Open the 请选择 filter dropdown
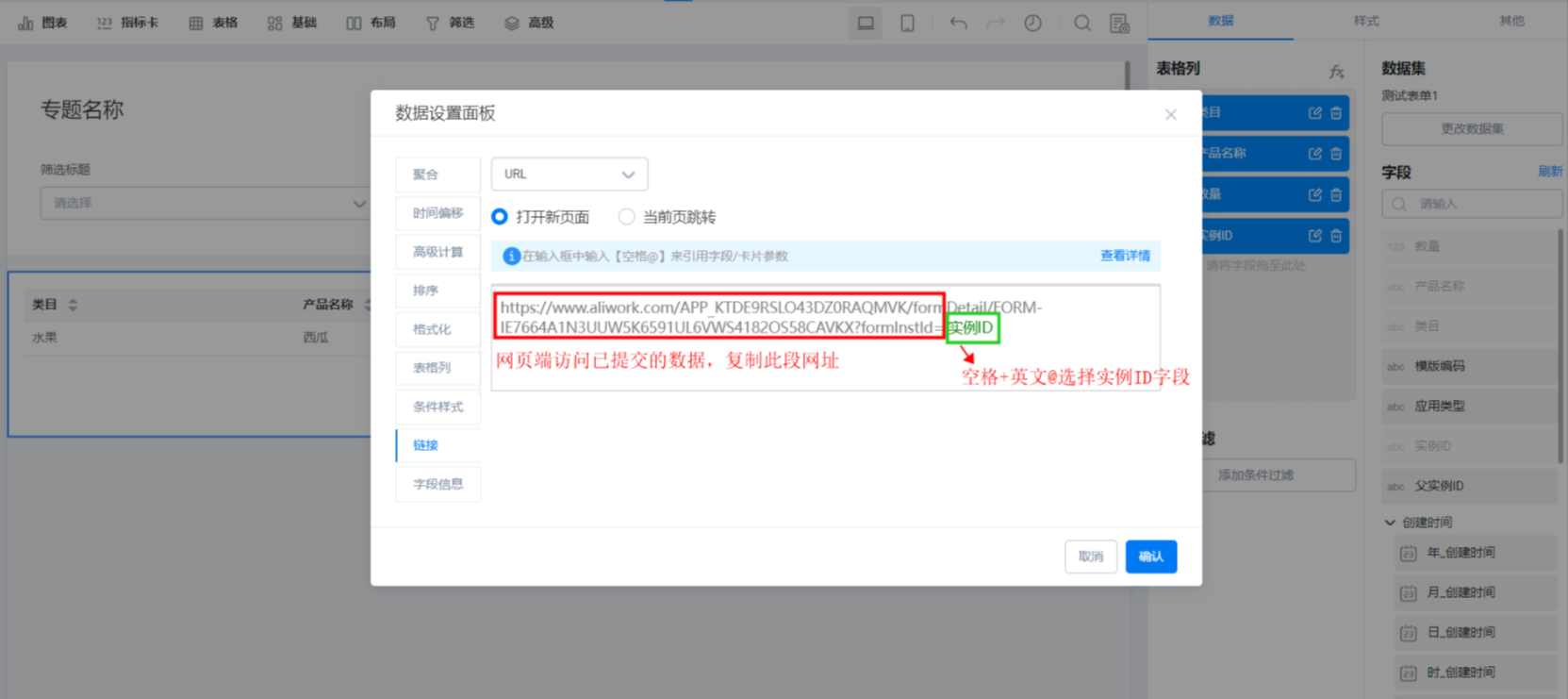1568x699 pixels. tap(205, 203)
